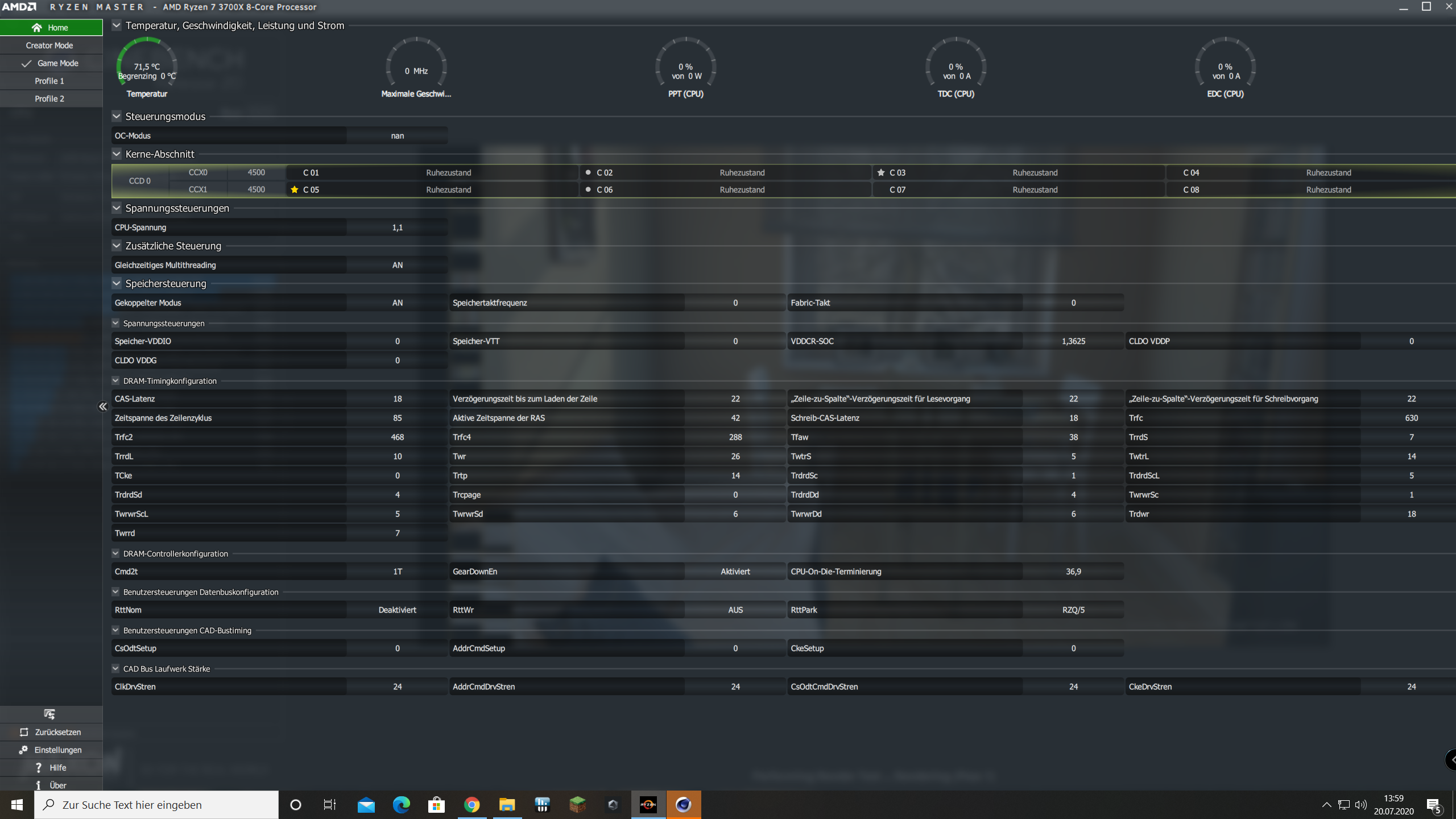Toggle the GearDownEn Aktiviert value
Image resolution: width=1456 pixels, height=819 pixels.
[x=735, y=571]
